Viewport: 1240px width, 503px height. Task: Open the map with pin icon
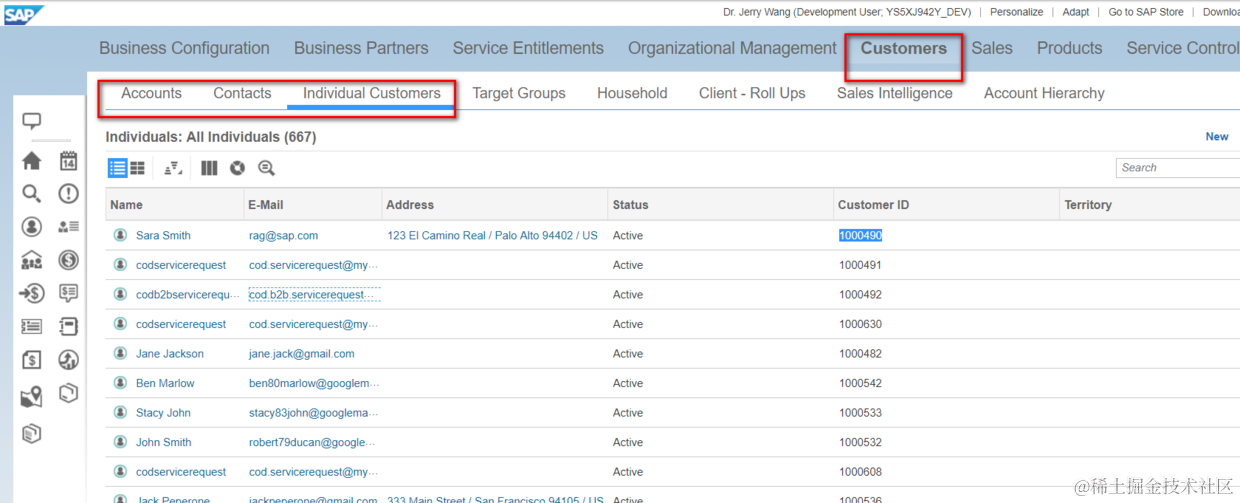[32, 397]
